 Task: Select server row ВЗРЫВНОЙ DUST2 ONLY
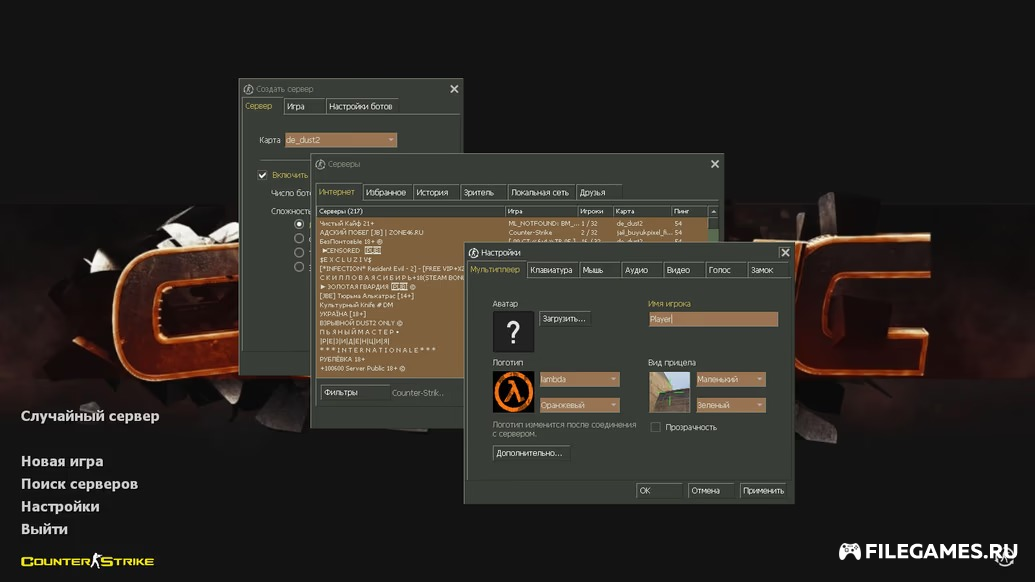[x=391, y=323]
